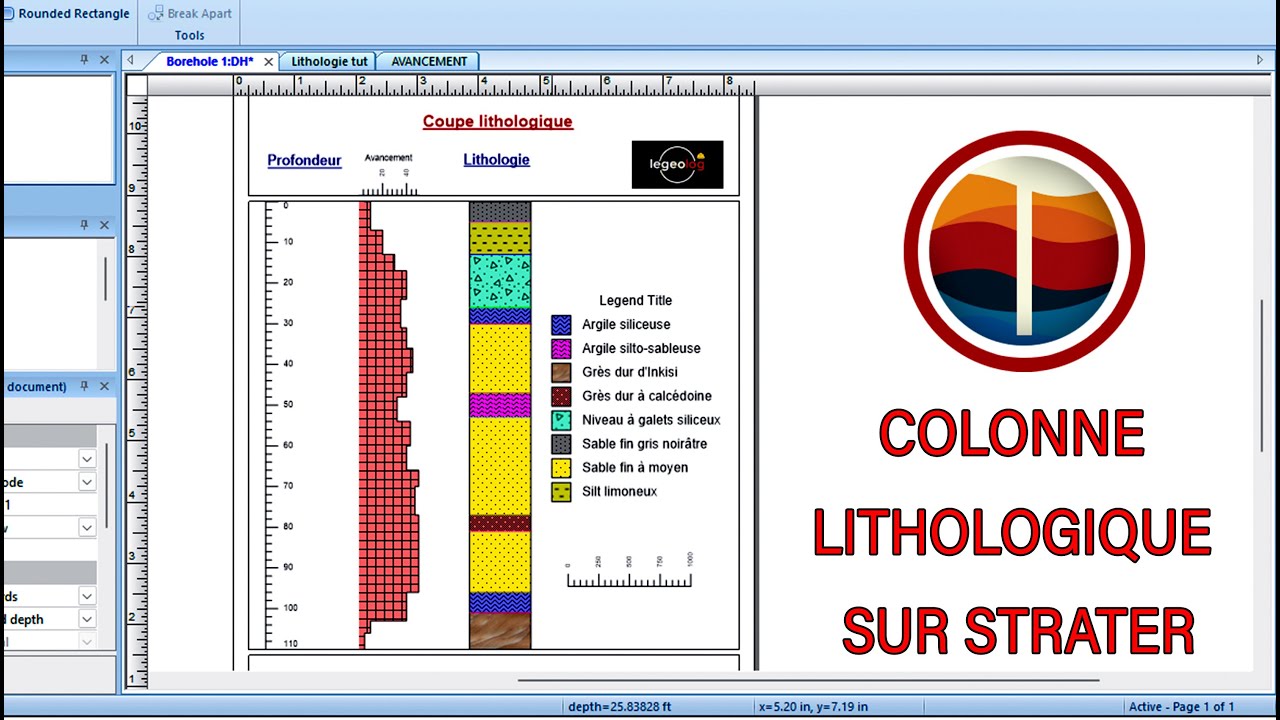This screenshot has width=1280, height=720.
Task: Click the Sable fin gris noirâtre swatch
Action: click(561, 444)
